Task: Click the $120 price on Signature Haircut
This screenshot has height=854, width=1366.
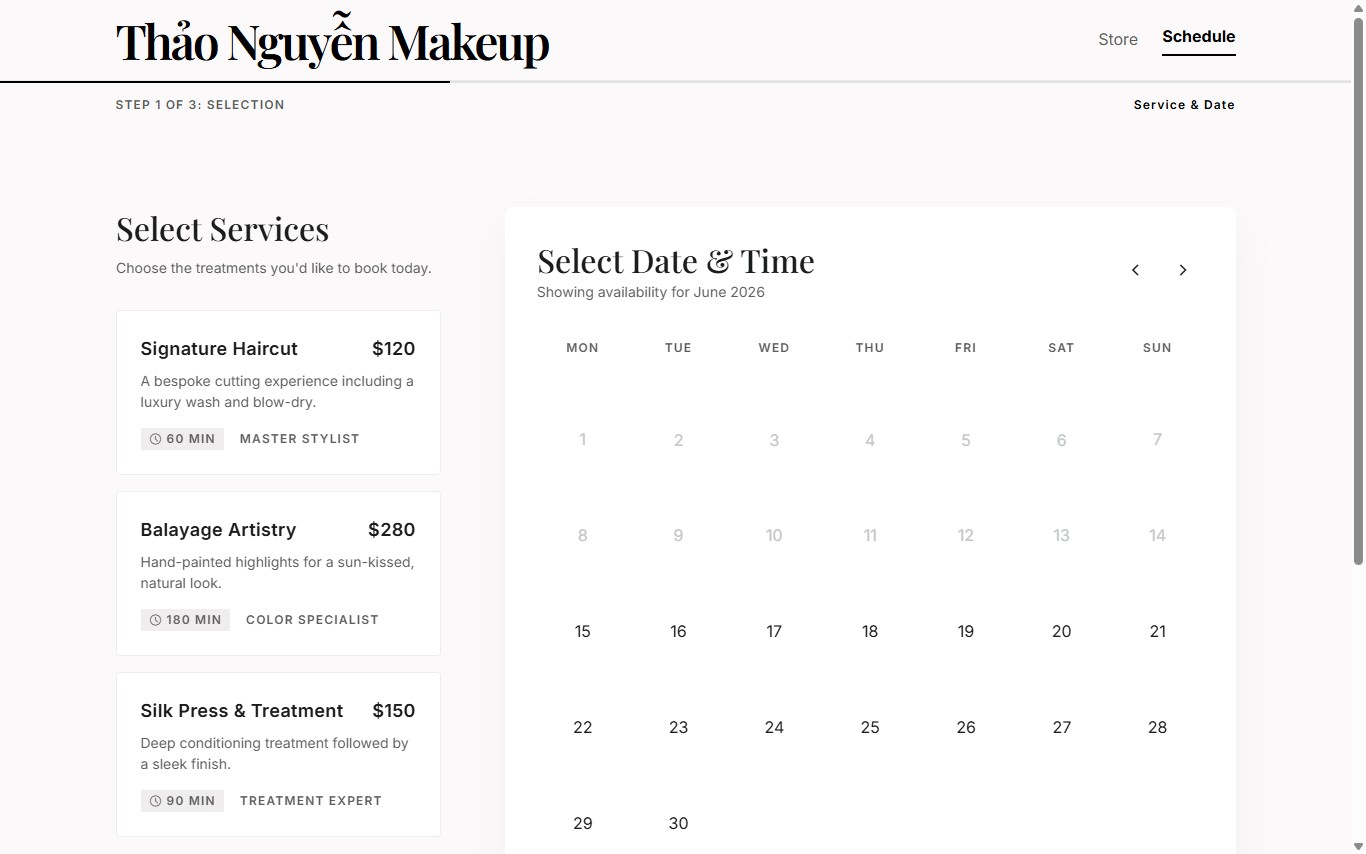Action: pos(393,349)
